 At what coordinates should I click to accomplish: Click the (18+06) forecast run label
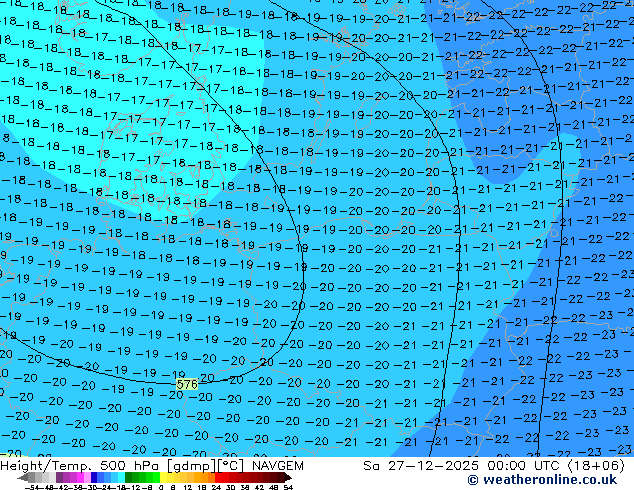[596, 466]
